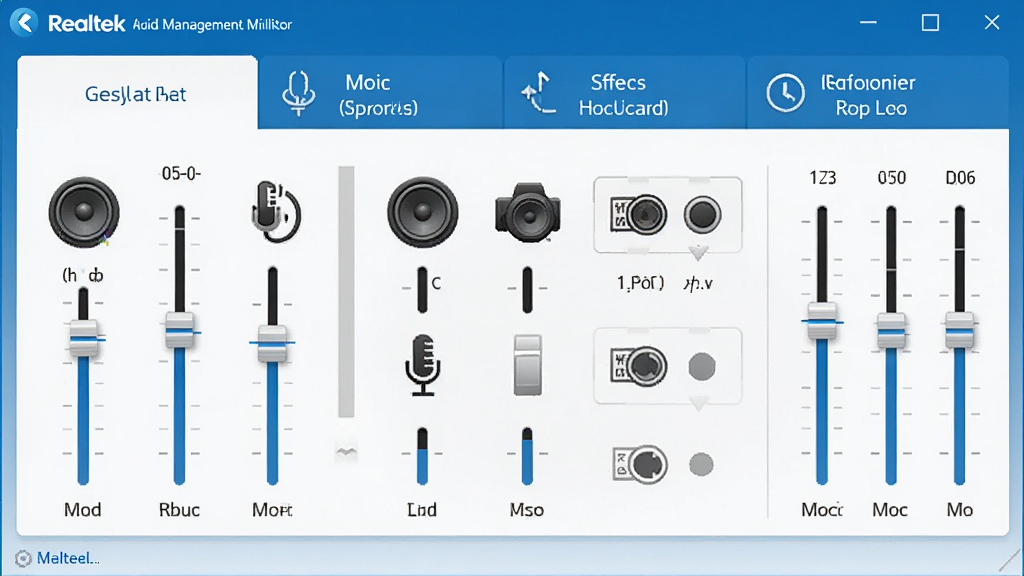Toggle the gray round jack in middle panel
The height and width of the screenshot is (576, 1024).
[702, 366]
